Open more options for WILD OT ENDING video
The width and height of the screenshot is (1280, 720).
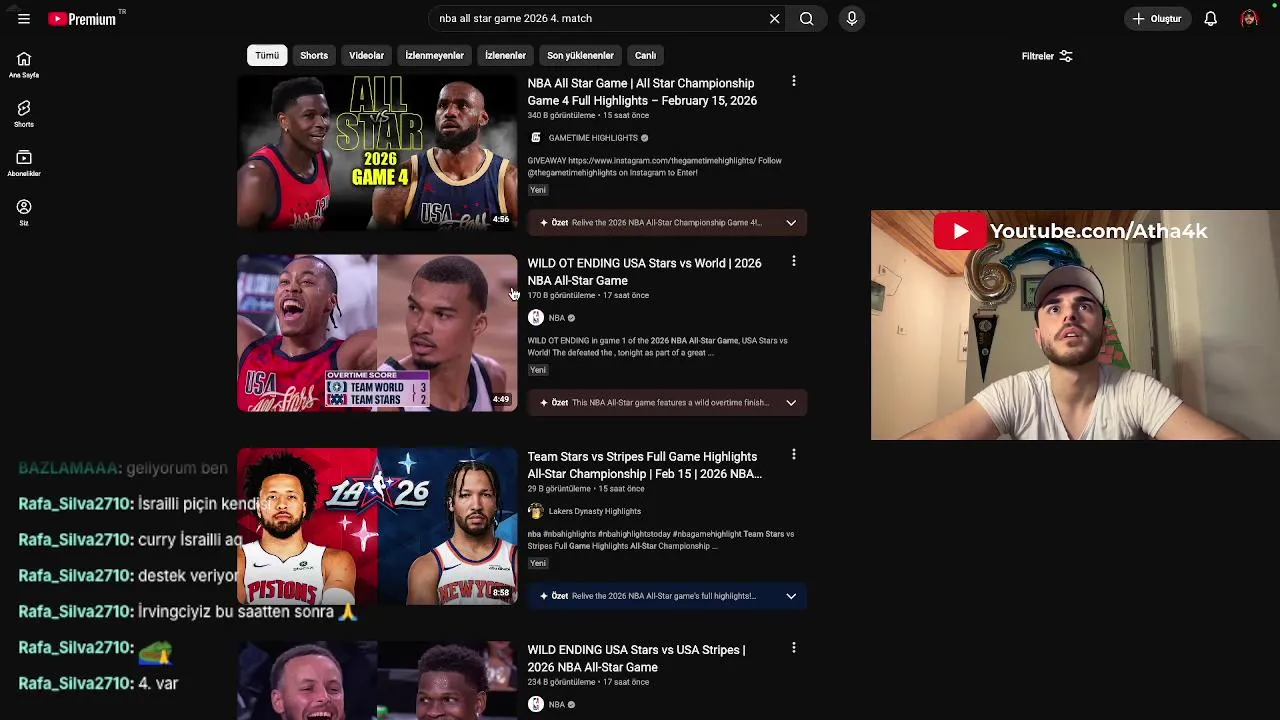(794, 261)
